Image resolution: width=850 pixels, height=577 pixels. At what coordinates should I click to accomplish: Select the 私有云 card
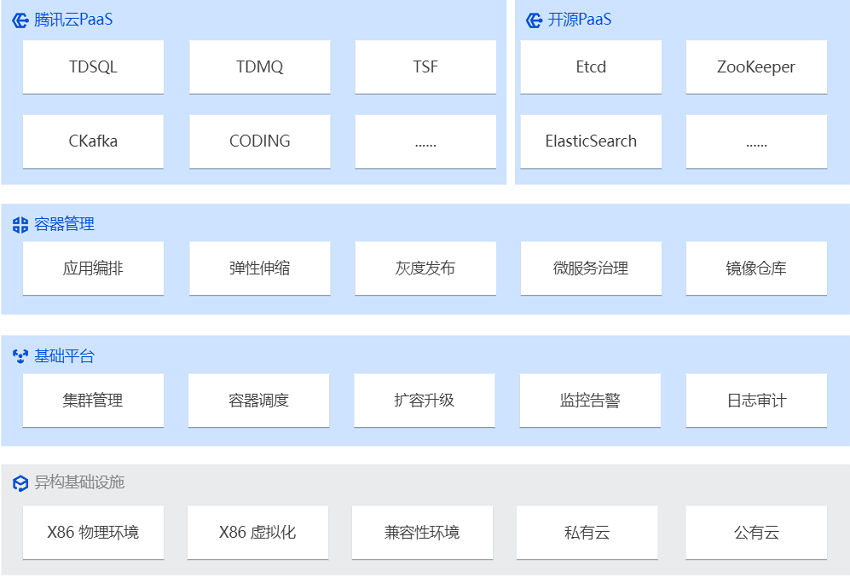[587, 532]
